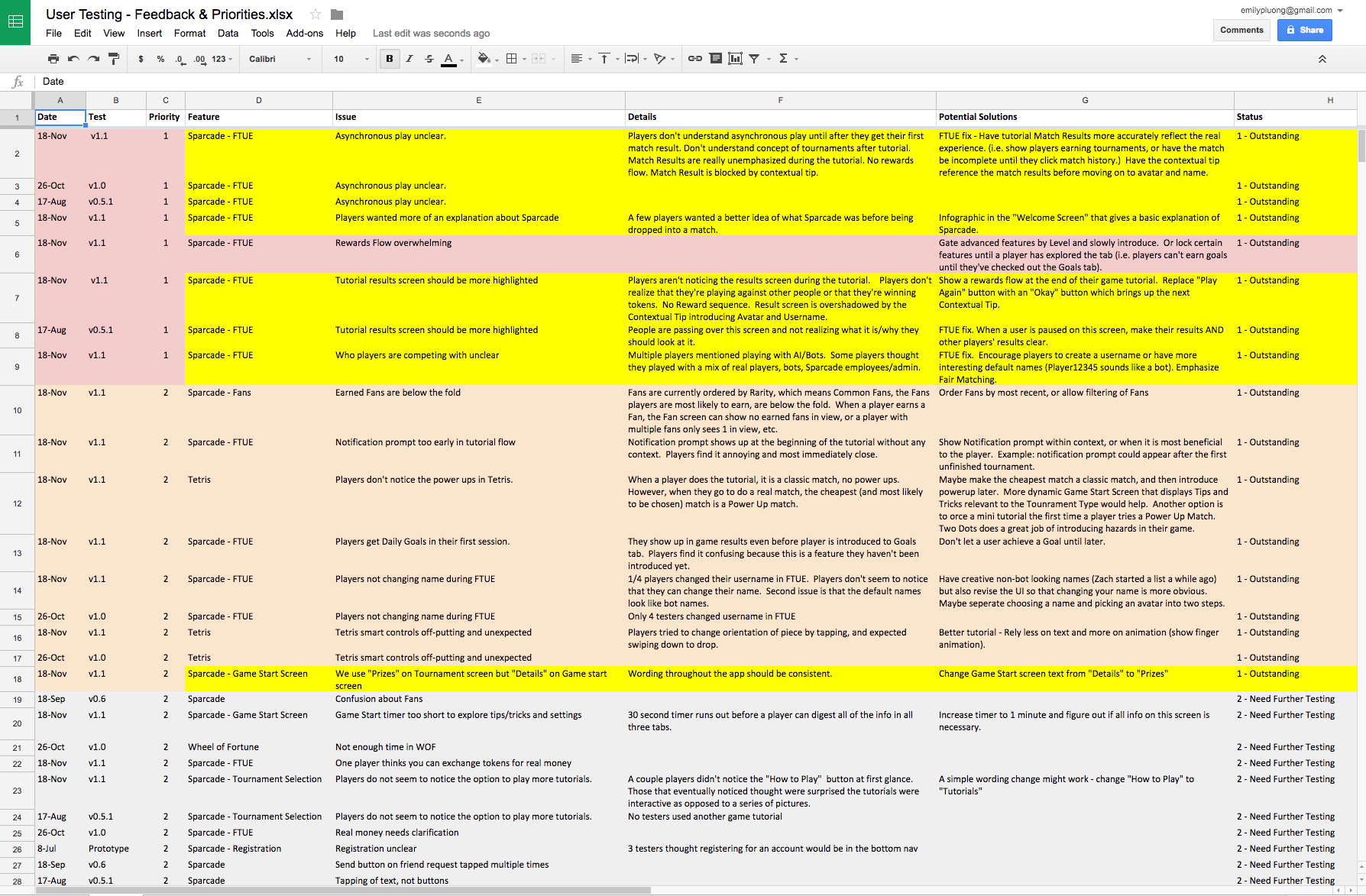Viewport: 1366px width, 896px height.
Task: Decrease decimal places
Action: (180, 59)
